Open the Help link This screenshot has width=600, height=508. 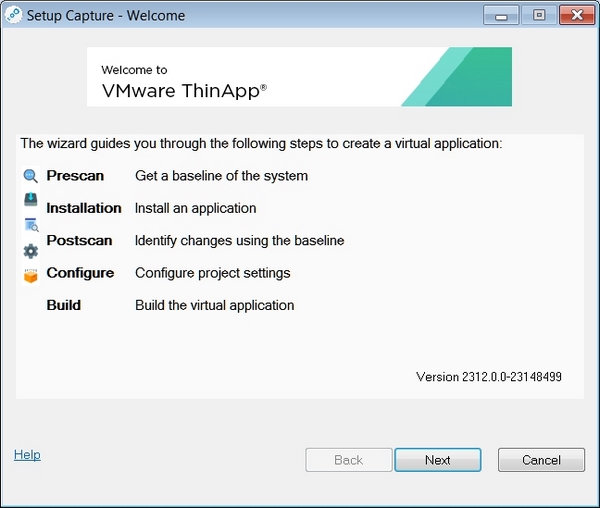point(27,455)
